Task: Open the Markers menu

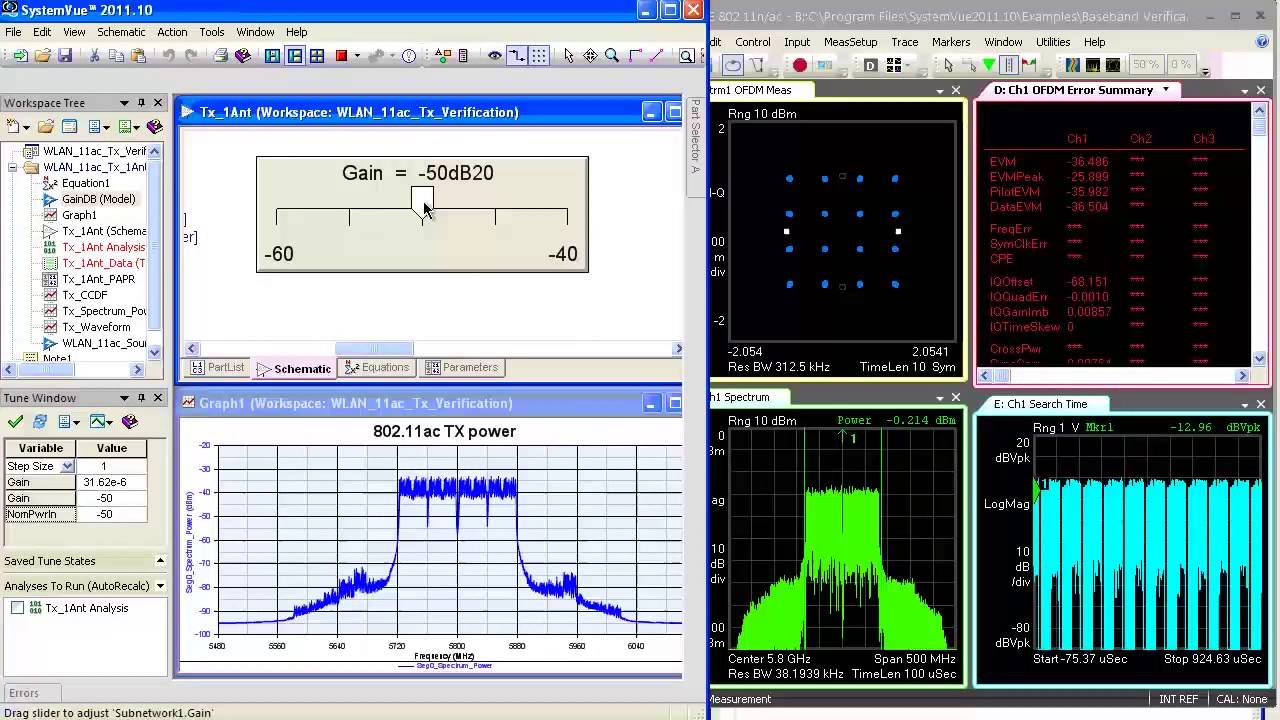Action: tap(951, 42)
